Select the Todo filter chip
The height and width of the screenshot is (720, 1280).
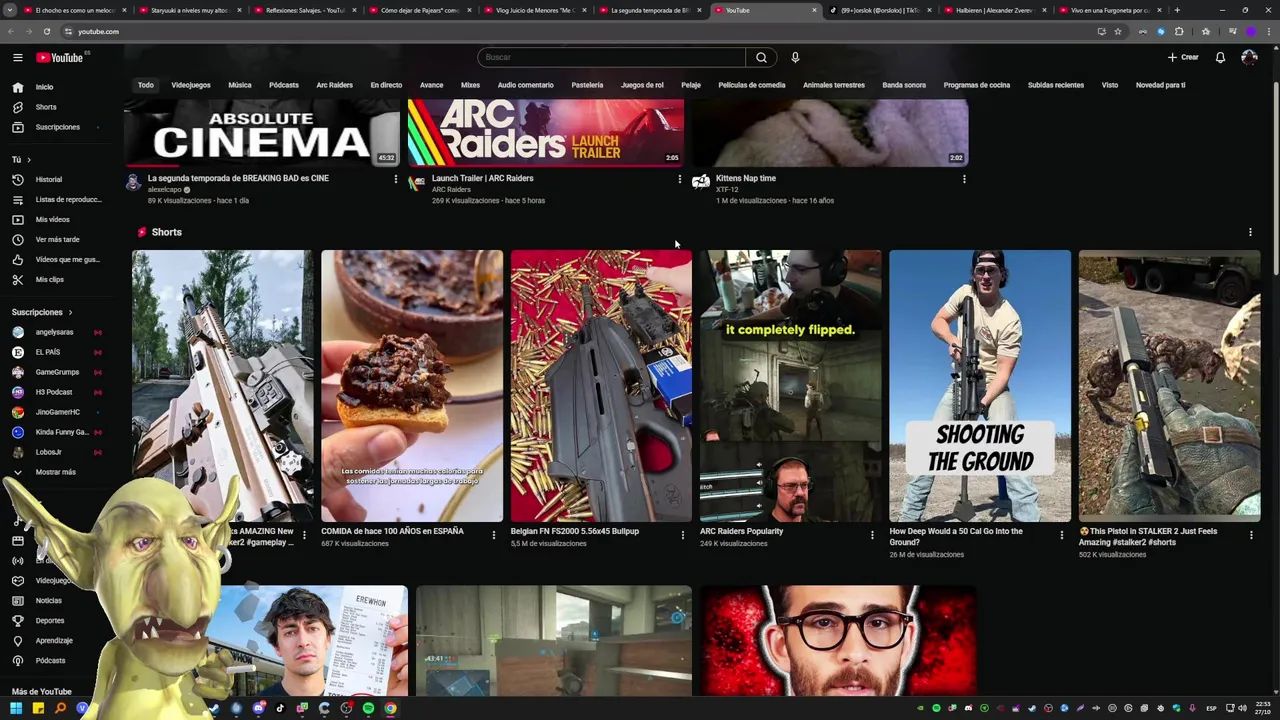pos(146,85)
